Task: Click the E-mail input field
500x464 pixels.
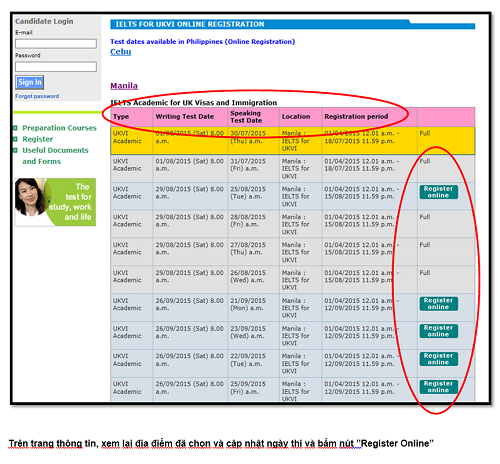Action: pyautogui.click(x=56, y=44)
